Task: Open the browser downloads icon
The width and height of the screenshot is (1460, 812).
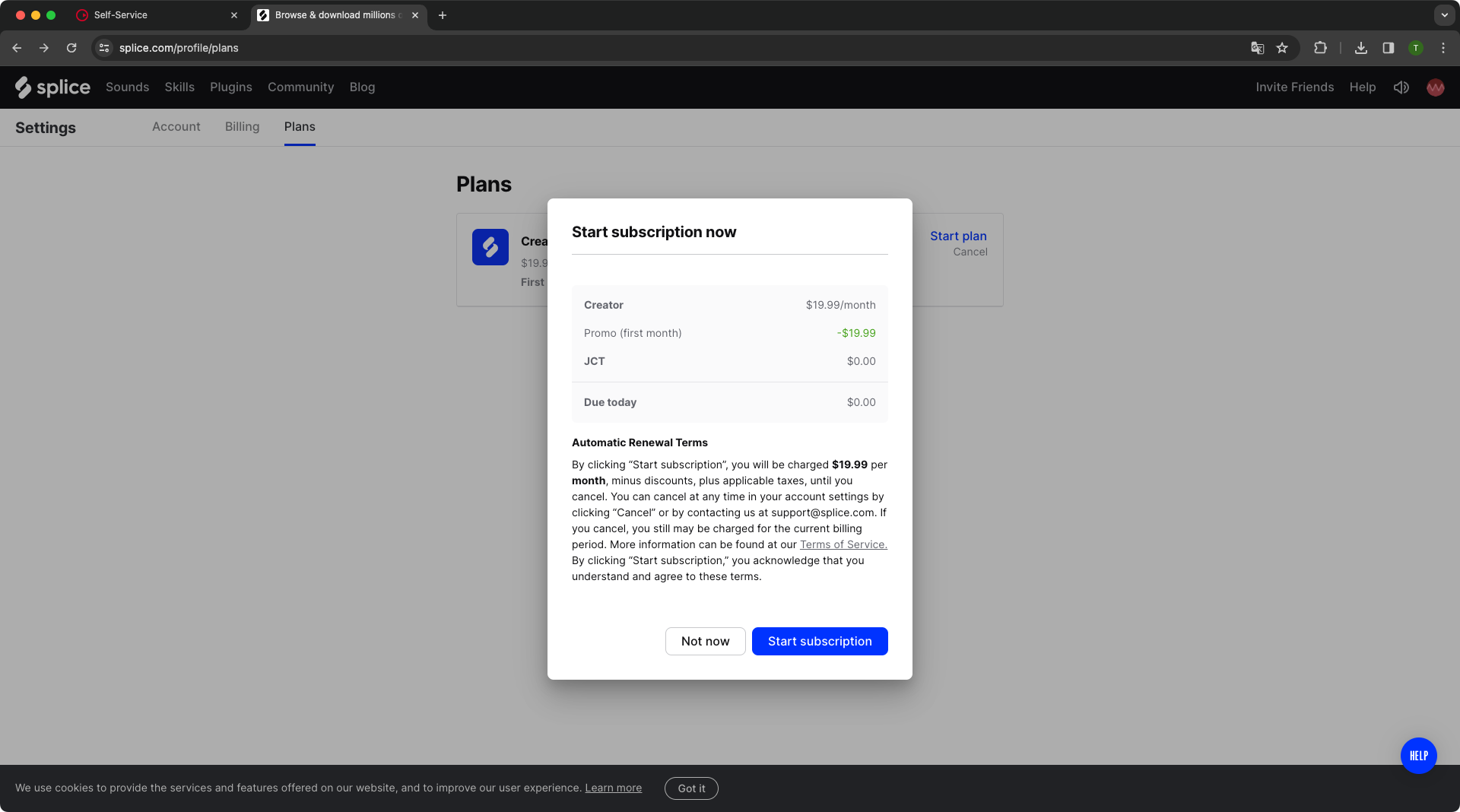Action: tap(1361, 48)
